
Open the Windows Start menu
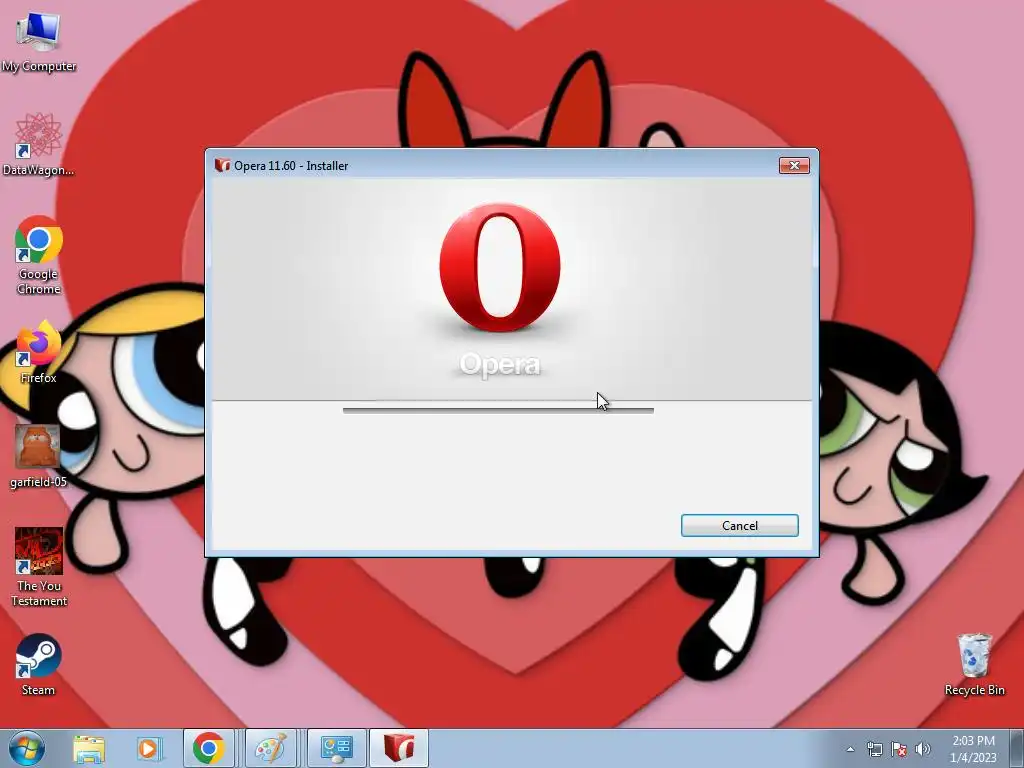point(27,748)
